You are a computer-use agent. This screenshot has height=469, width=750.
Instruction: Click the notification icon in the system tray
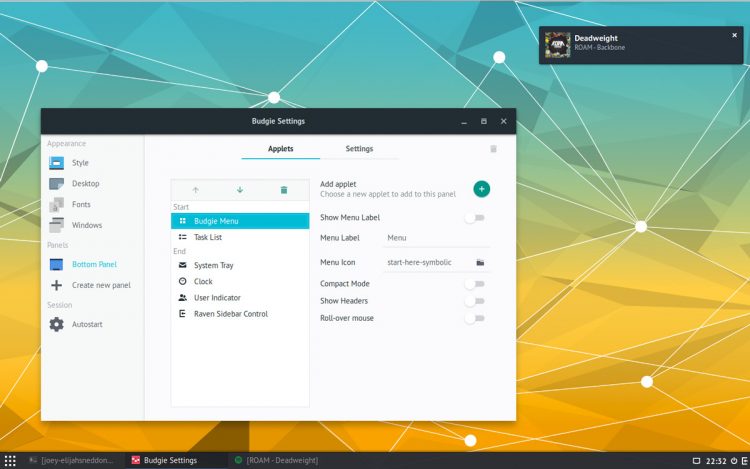[696, 461]
